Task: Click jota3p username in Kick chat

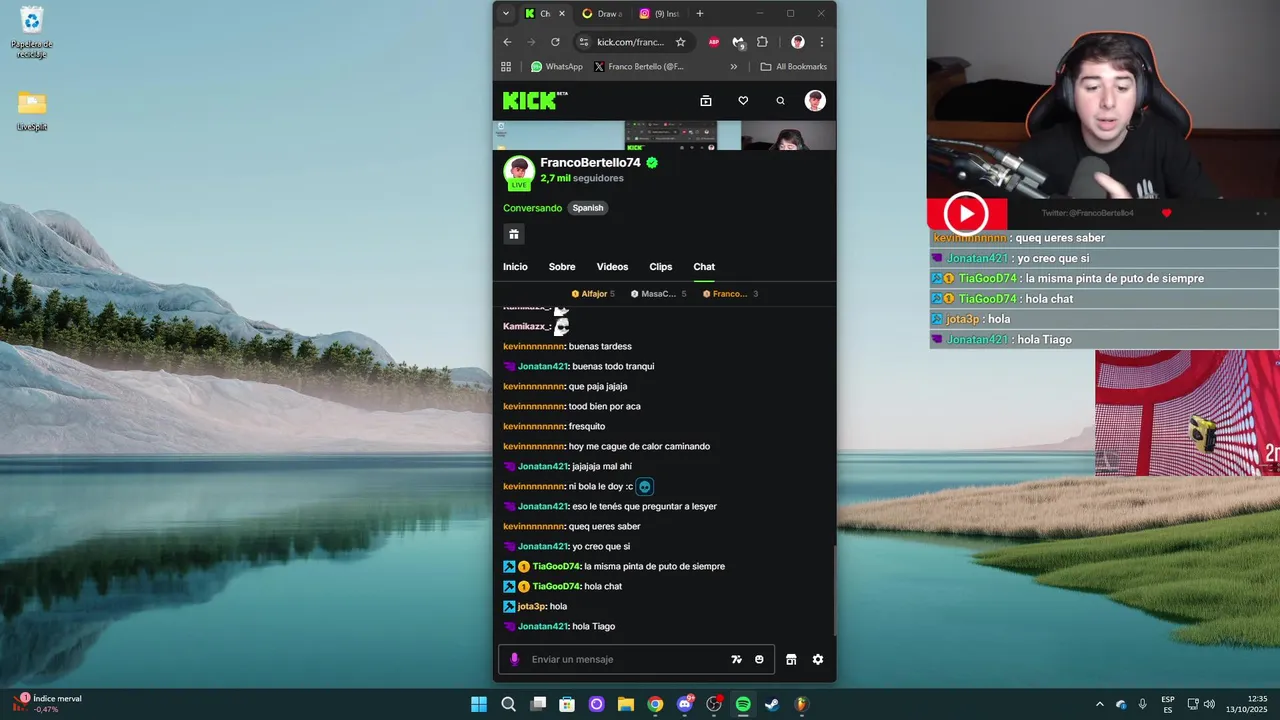Action: click(x=532, y=606)
